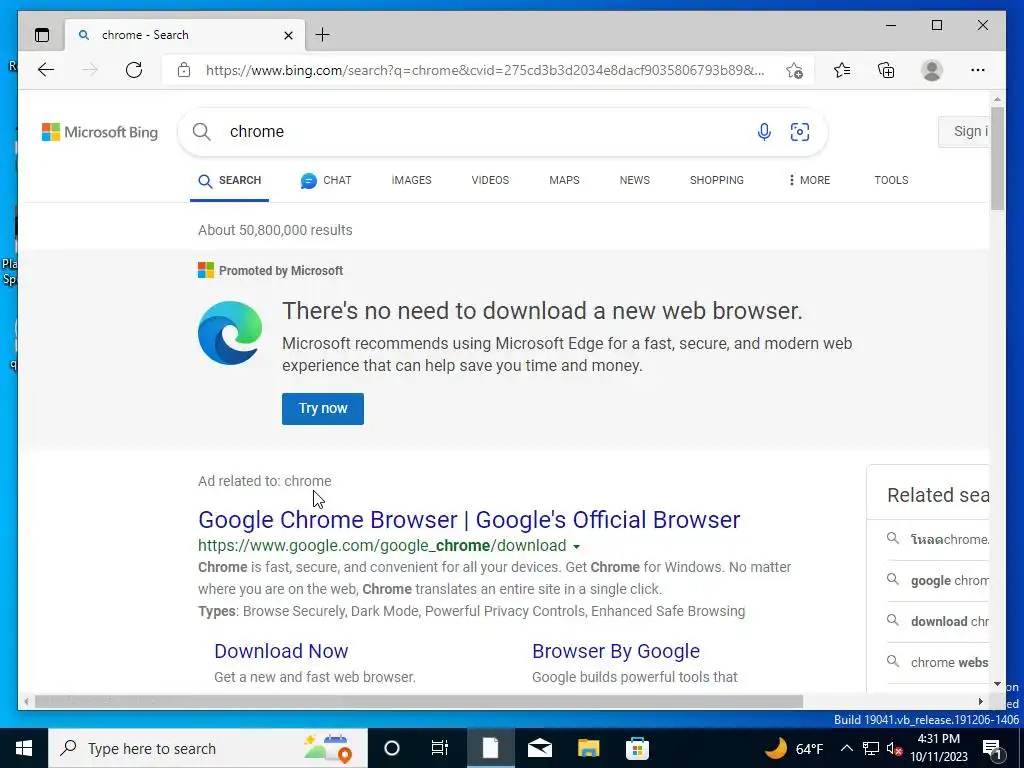View site info via padlock icon
The height and width of the screenshot is (768, 1024).
pyautogui.click(x=184, y=70)
